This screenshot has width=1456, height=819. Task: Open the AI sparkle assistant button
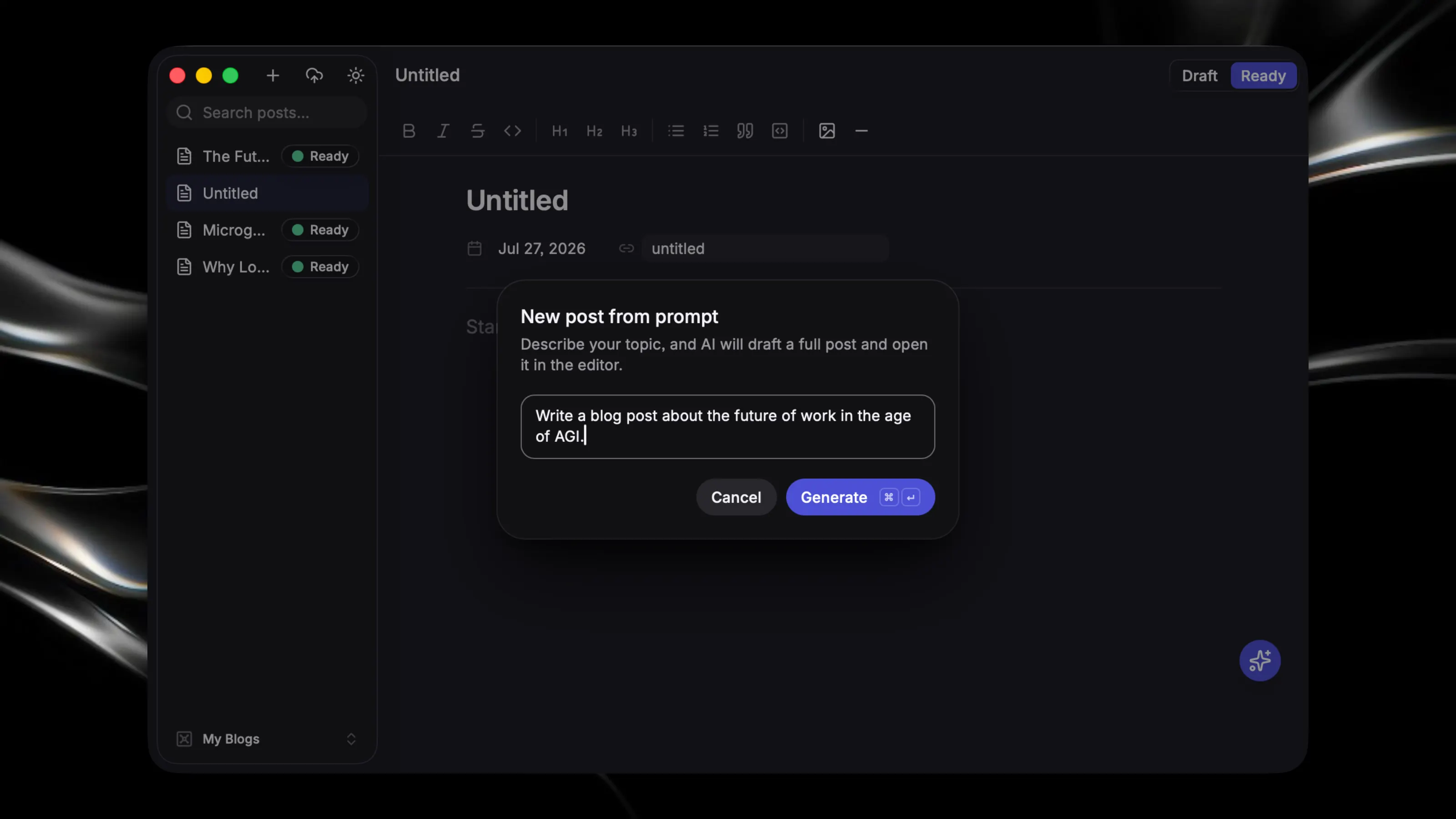click(1260, 660)
